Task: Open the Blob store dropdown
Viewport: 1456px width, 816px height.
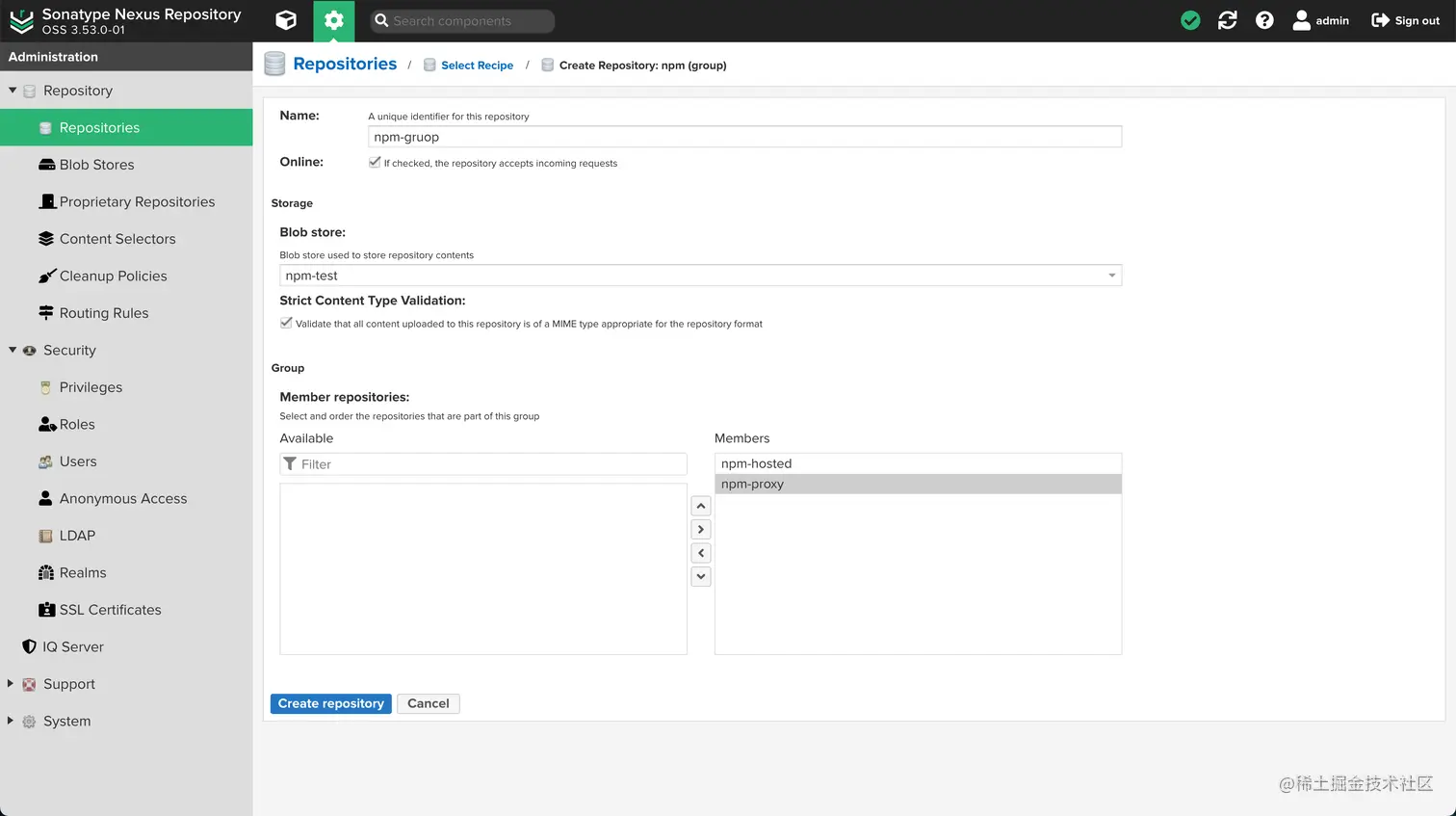Action: coord(1111,276)
